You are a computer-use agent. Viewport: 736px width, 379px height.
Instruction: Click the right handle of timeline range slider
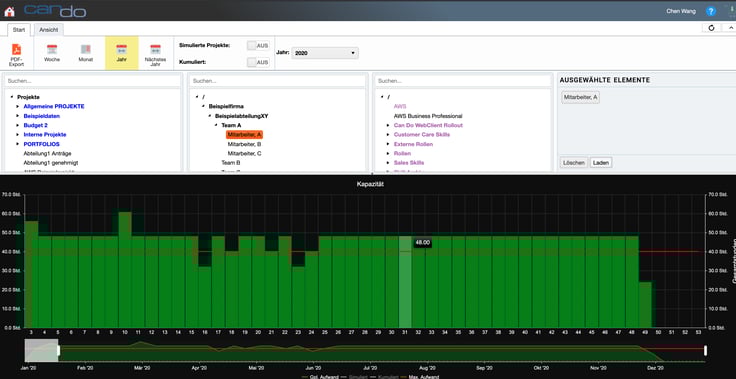click(x=705, y=350)
